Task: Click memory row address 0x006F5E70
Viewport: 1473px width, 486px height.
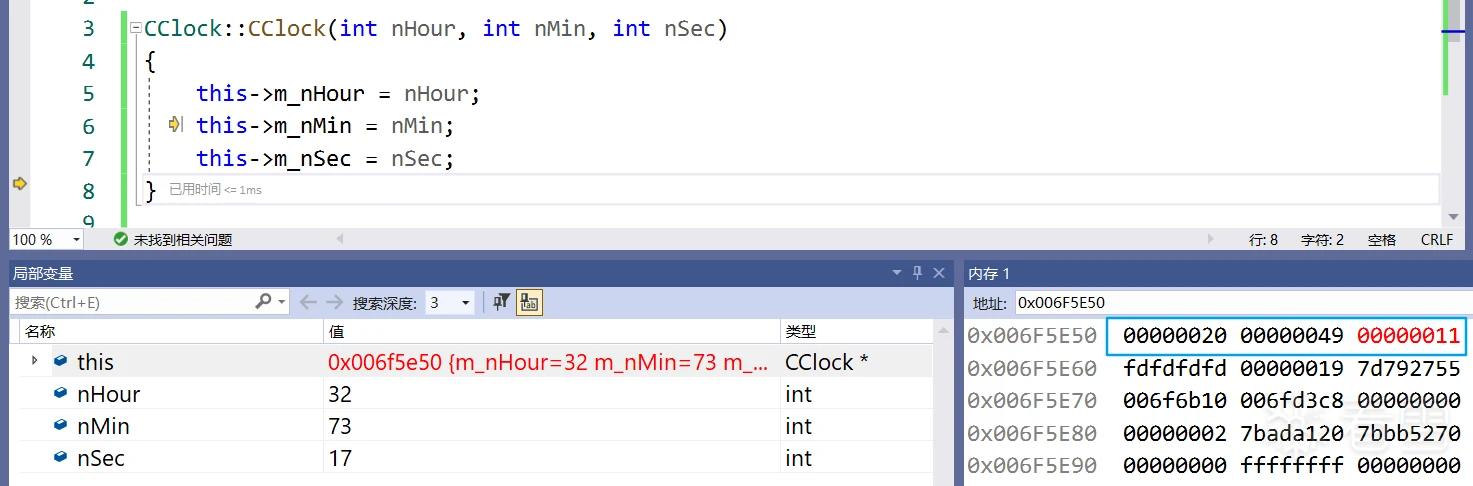Action: pyautogui.click(x=1032, y=400)
